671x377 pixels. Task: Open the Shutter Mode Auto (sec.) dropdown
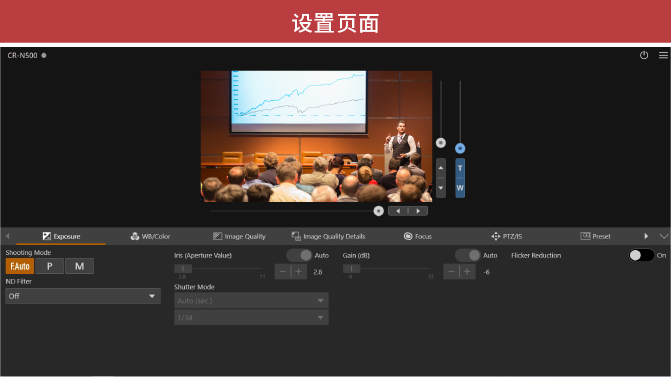[251, 301]
